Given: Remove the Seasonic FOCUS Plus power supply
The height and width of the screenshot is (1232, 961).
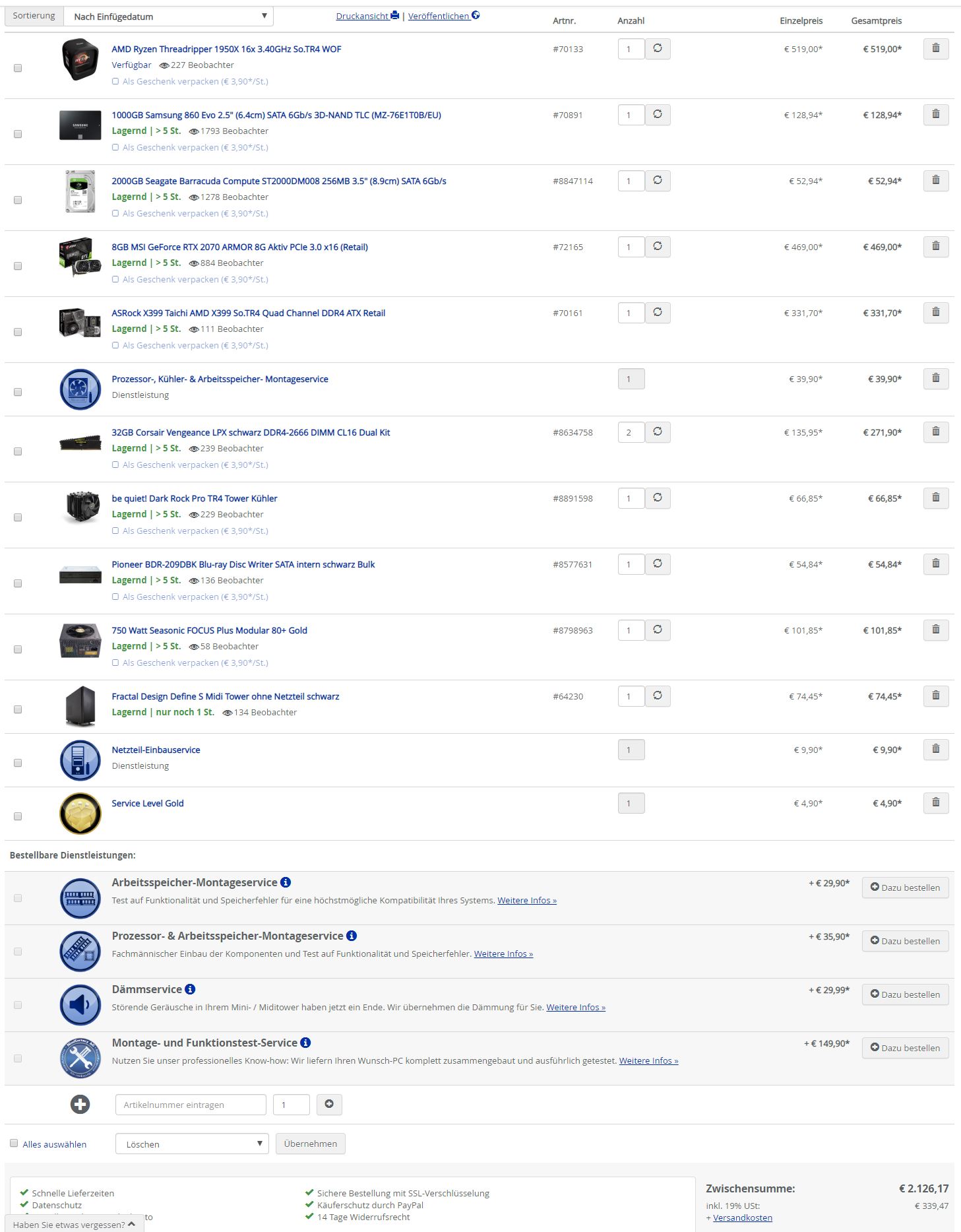Looking at the screenshot, I should pyautogui.click(x=935, y=630).
